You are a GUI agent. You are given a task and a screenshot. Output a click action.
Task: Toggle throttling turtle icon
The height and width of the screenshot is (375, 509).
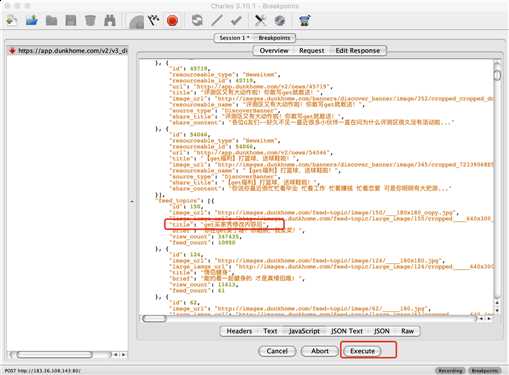136,21
